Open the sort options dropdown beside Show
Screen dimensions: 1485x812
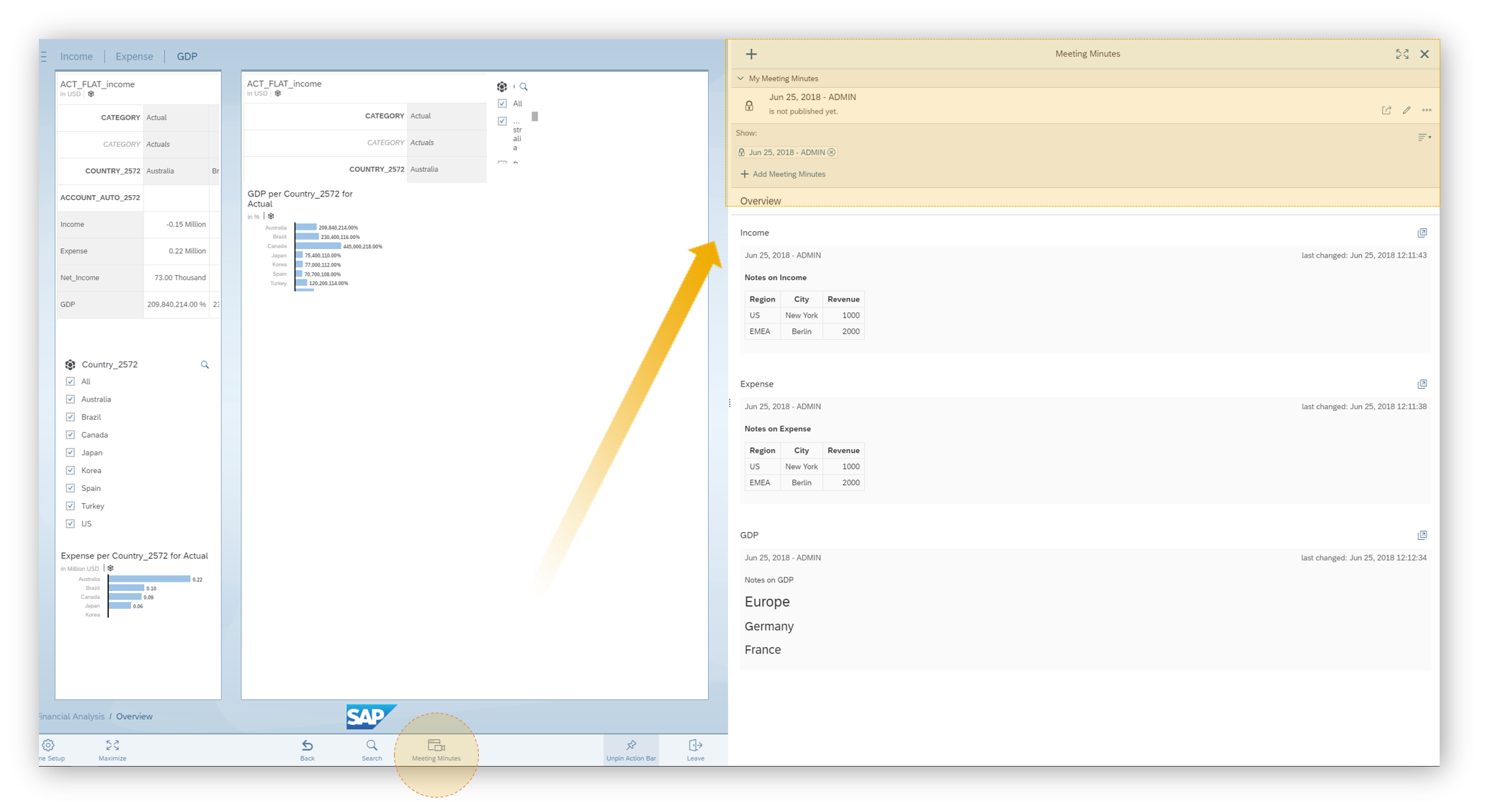[1424, 137]
